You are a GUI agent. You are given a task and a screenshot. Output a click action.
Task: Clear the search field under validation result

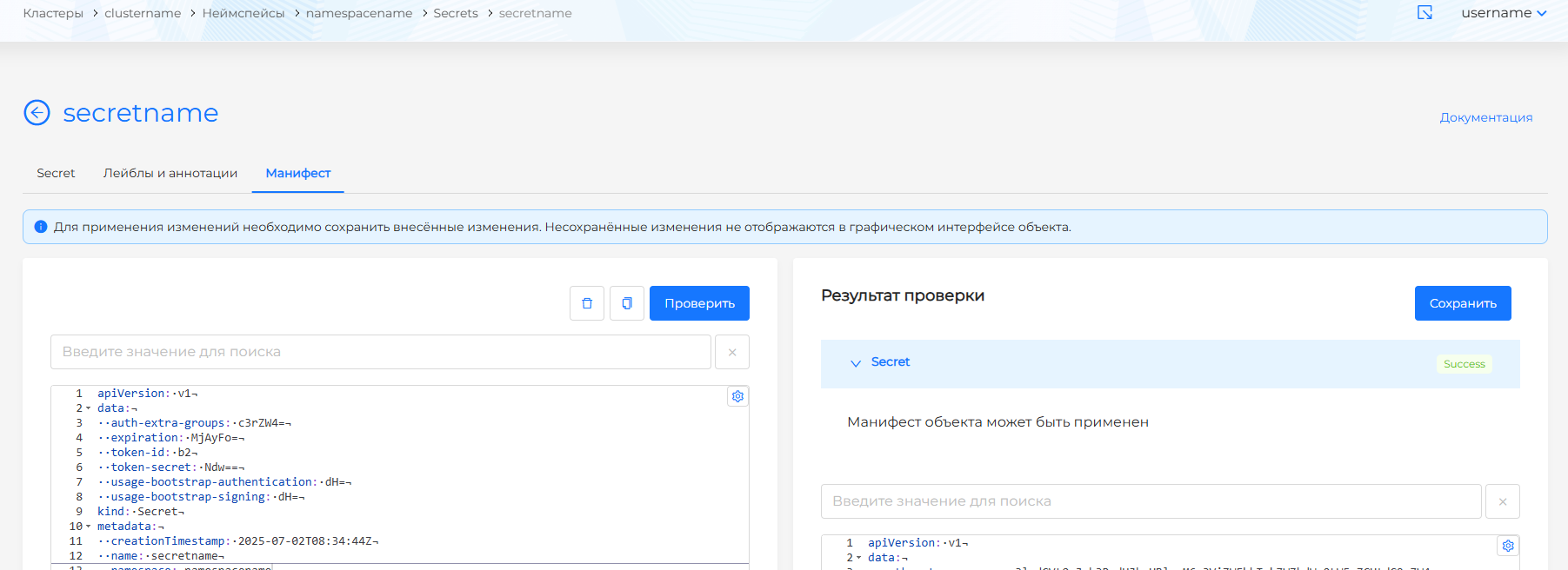(x=1503, y=501)
